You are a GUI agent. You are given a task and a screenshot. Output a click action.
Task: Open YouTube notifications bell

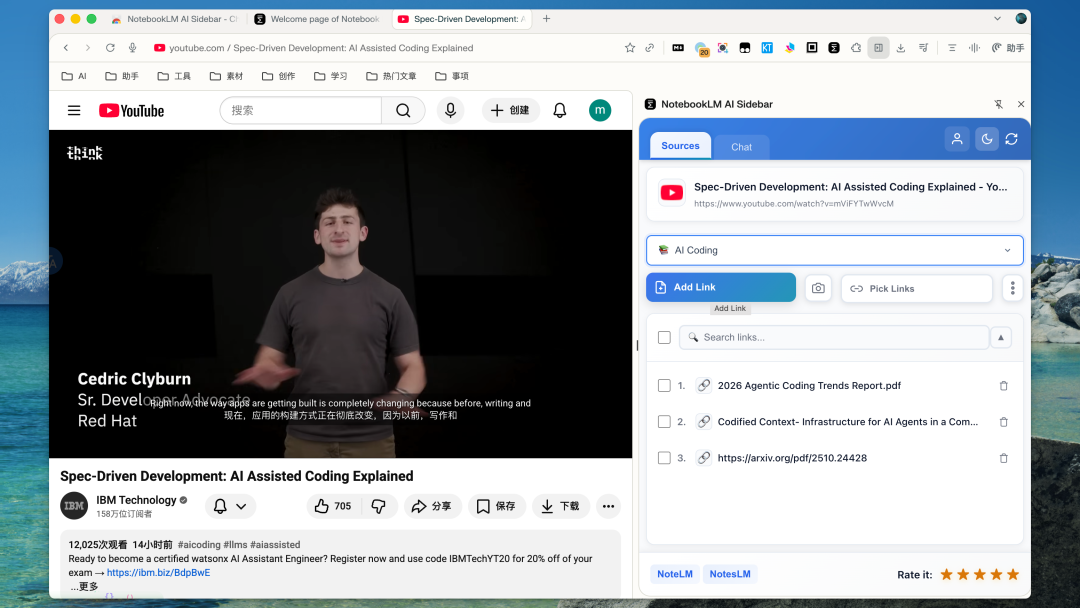[560, 110]
